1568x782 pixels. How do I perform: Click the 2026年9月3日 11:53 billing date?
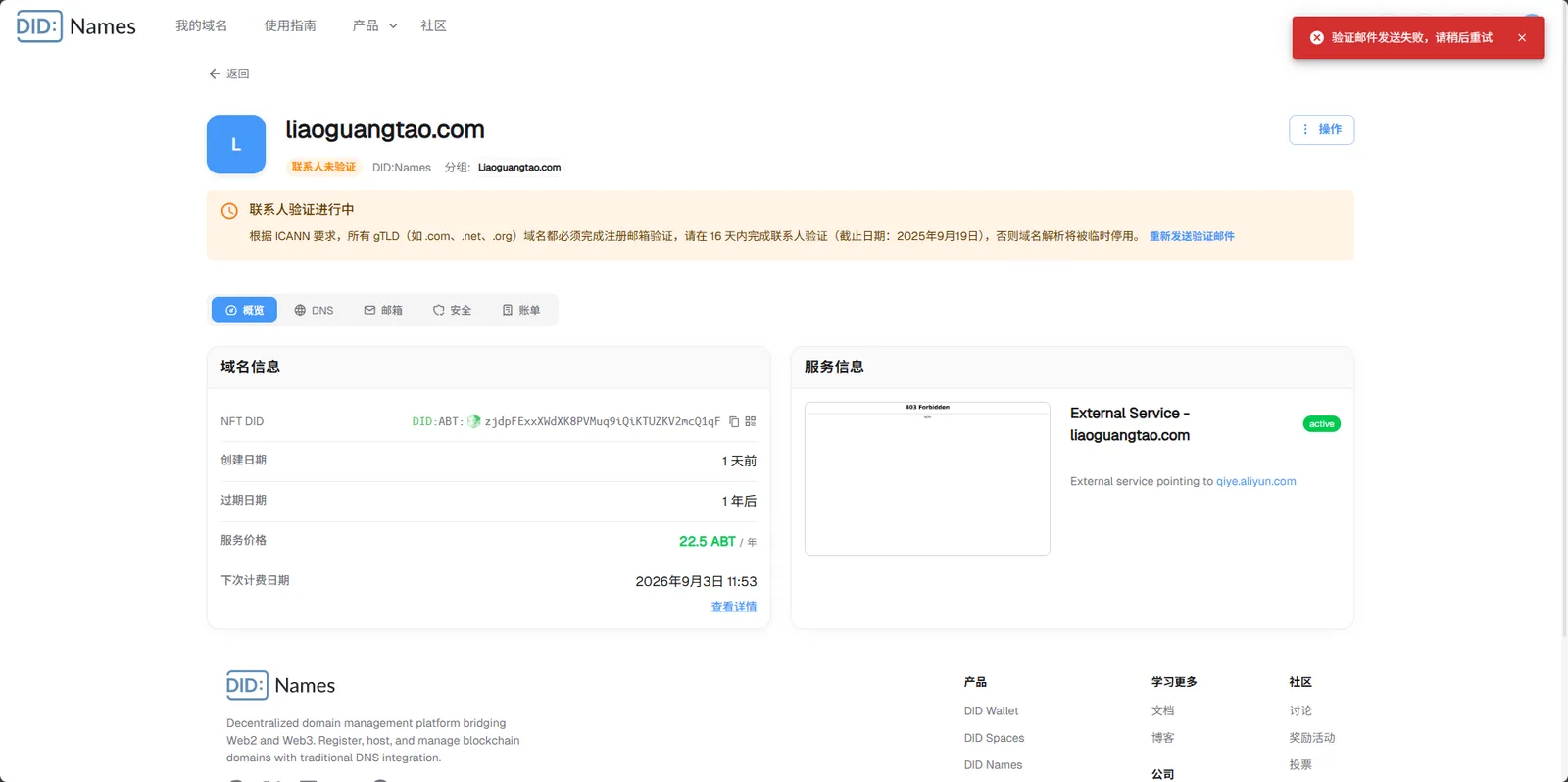696,581
